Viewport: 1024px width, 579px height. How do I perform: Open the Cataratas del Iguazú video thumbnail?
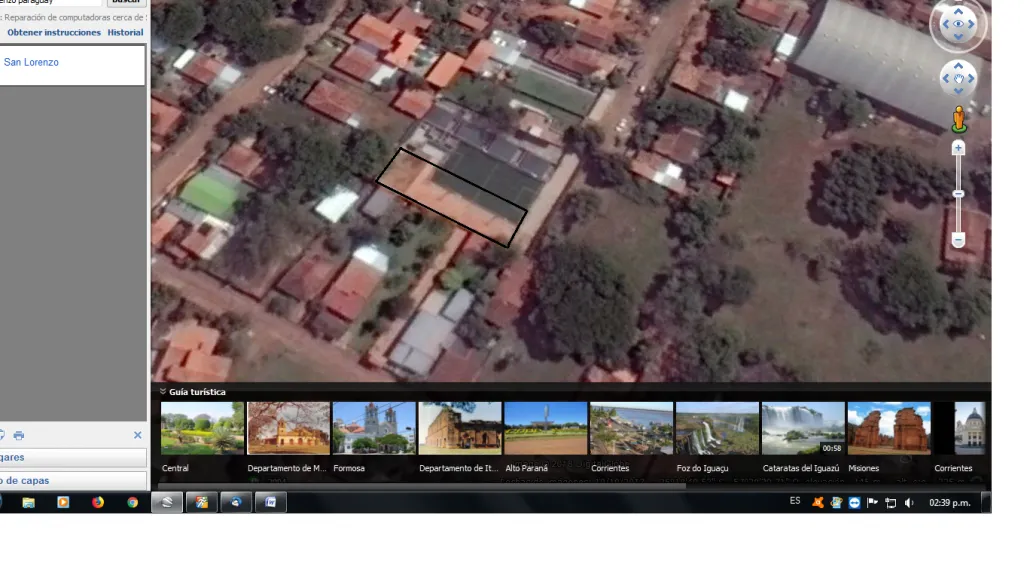pos(803,428)
